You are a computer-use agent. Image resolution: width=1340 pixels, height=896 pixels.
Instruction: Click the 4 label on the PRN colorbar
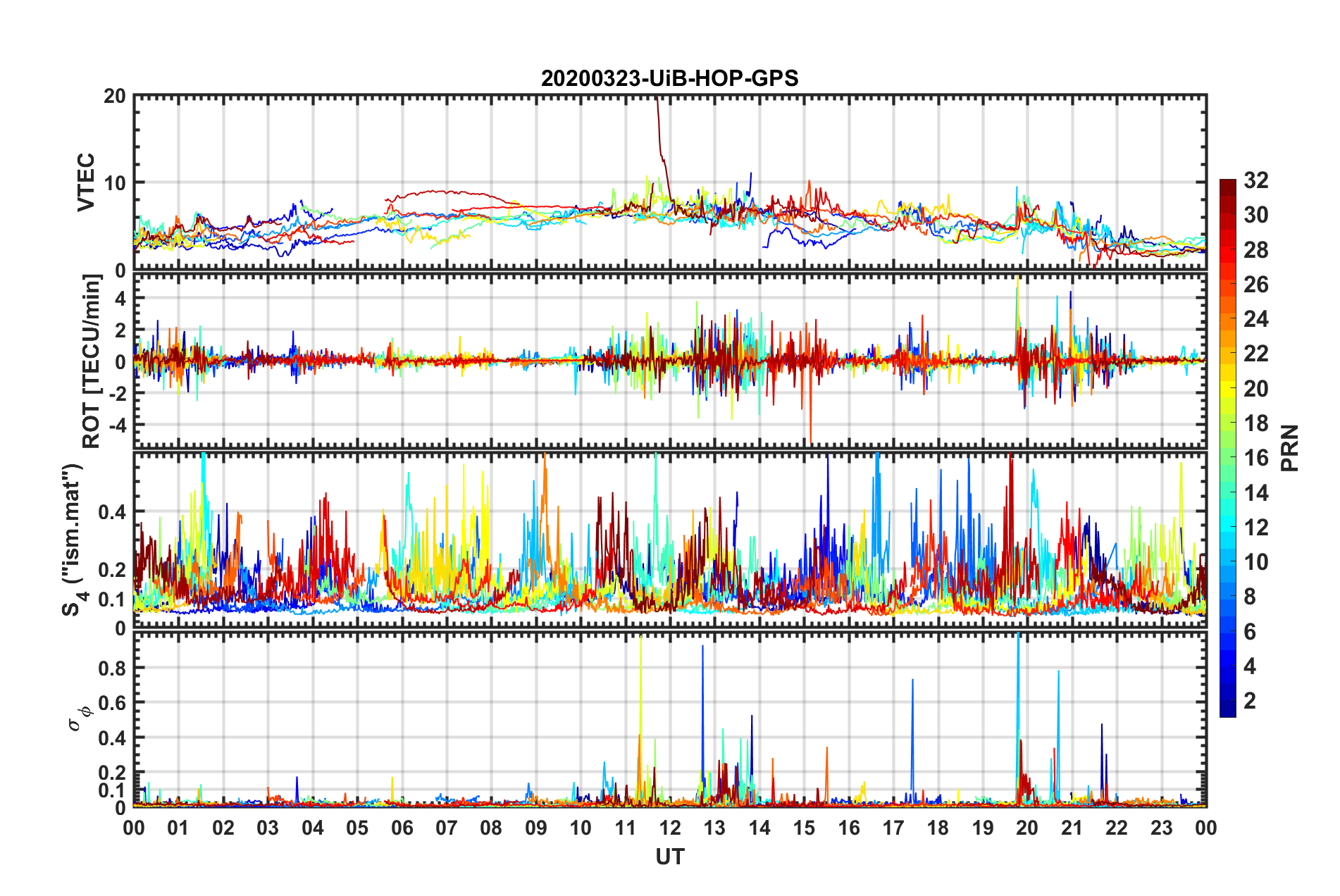[1250, 666]
